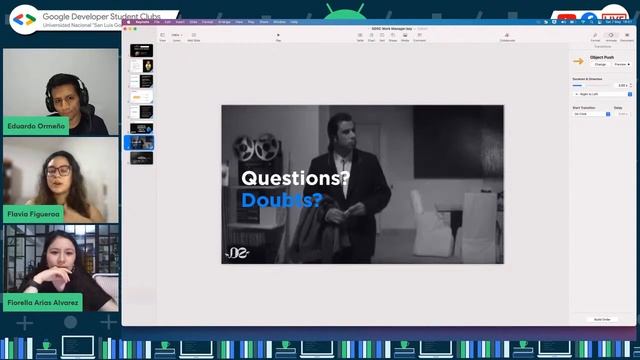640x360 pixels.
Task: Click the Spotlight search icon in the menu bar
Action: (x=591, y=22)
